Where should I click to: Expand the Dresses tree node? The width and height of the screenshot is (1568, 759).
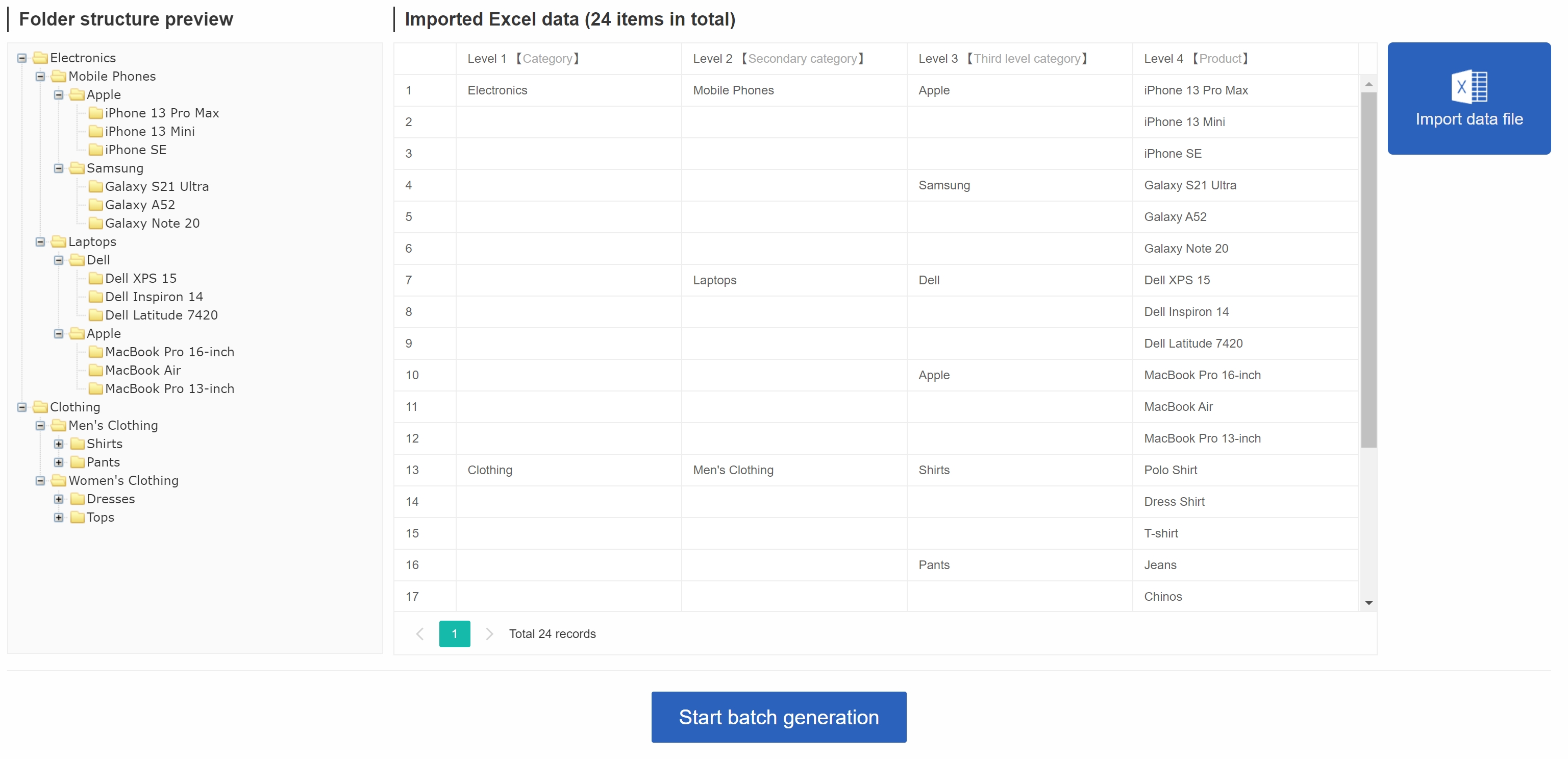coord(59,499)
